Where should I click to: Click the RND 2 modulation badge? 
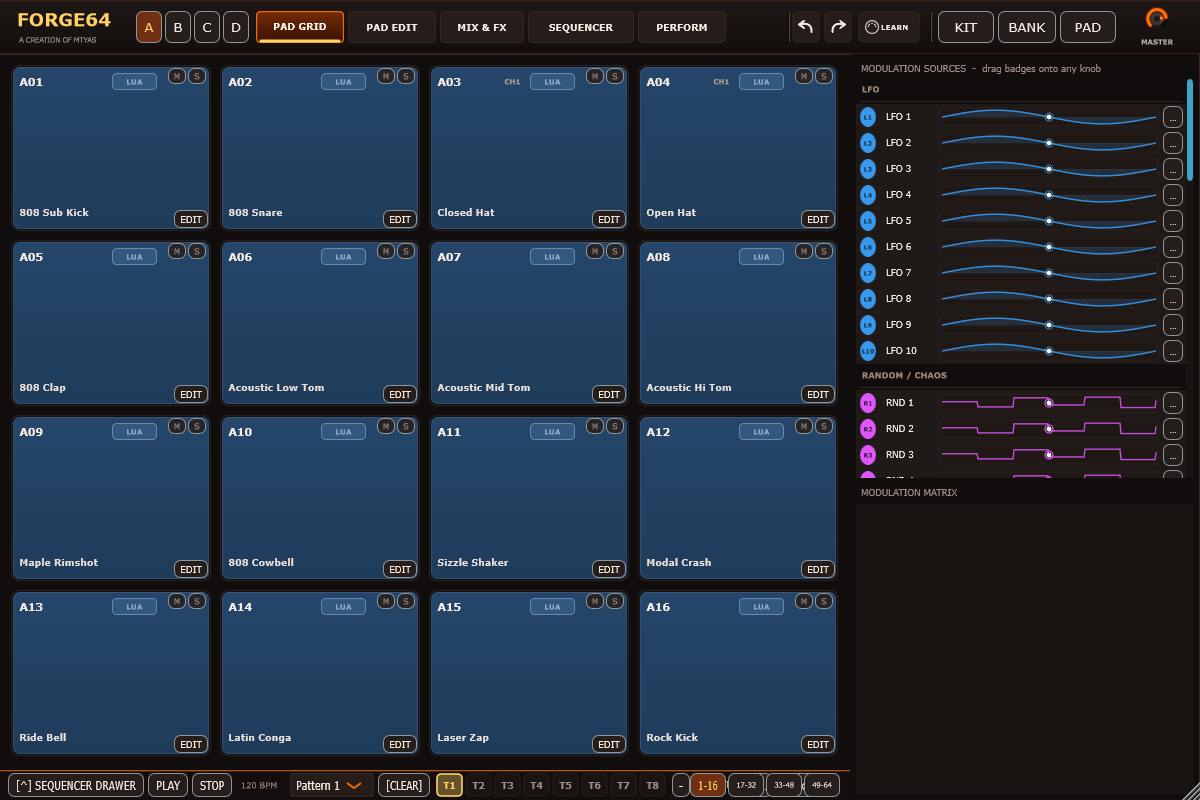pyautogui.click(x=868, y=429)
